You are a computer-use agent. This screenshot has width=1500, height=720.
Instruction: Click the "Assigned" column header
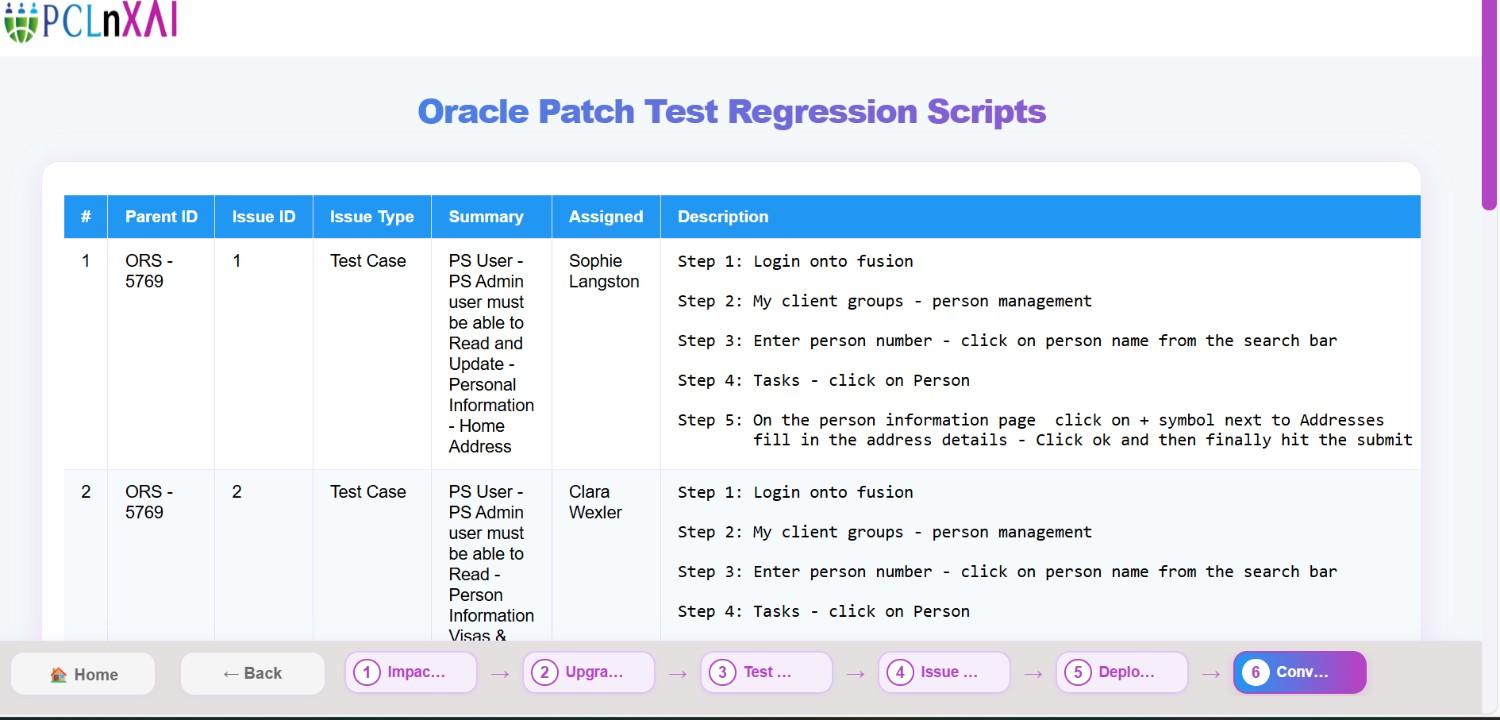click(606, 217)
